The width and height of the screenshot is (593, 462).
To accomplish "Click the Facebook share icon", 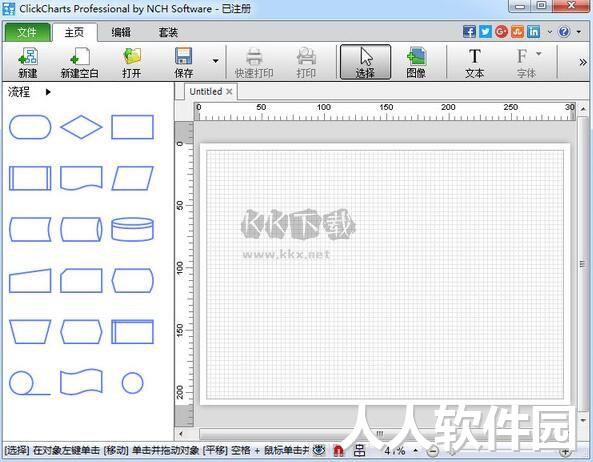I will click(469, 31).
